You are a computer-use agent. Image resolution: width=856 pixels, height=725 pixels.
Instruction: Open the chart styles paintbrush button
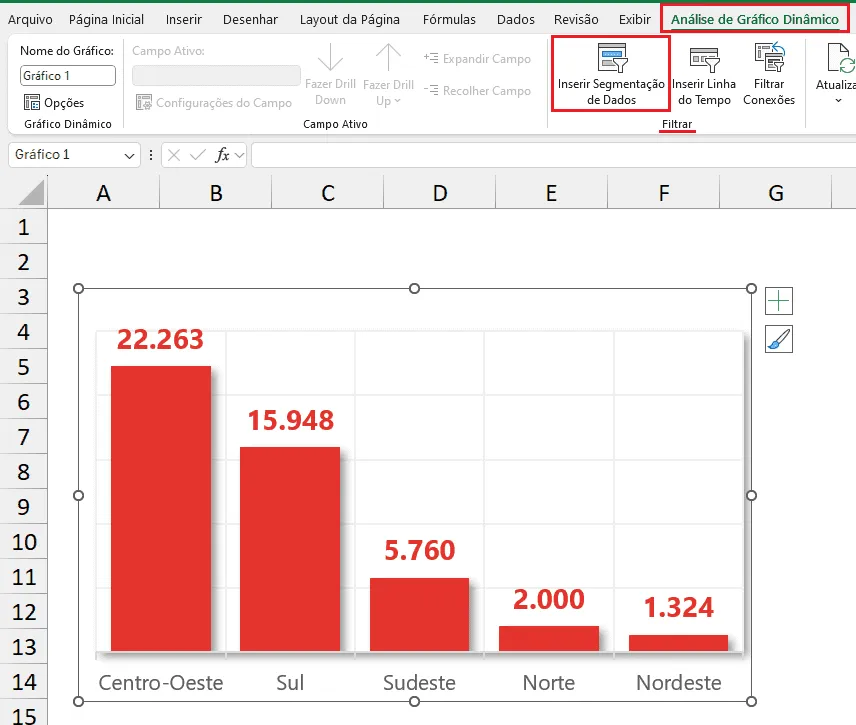coord(778,339)
